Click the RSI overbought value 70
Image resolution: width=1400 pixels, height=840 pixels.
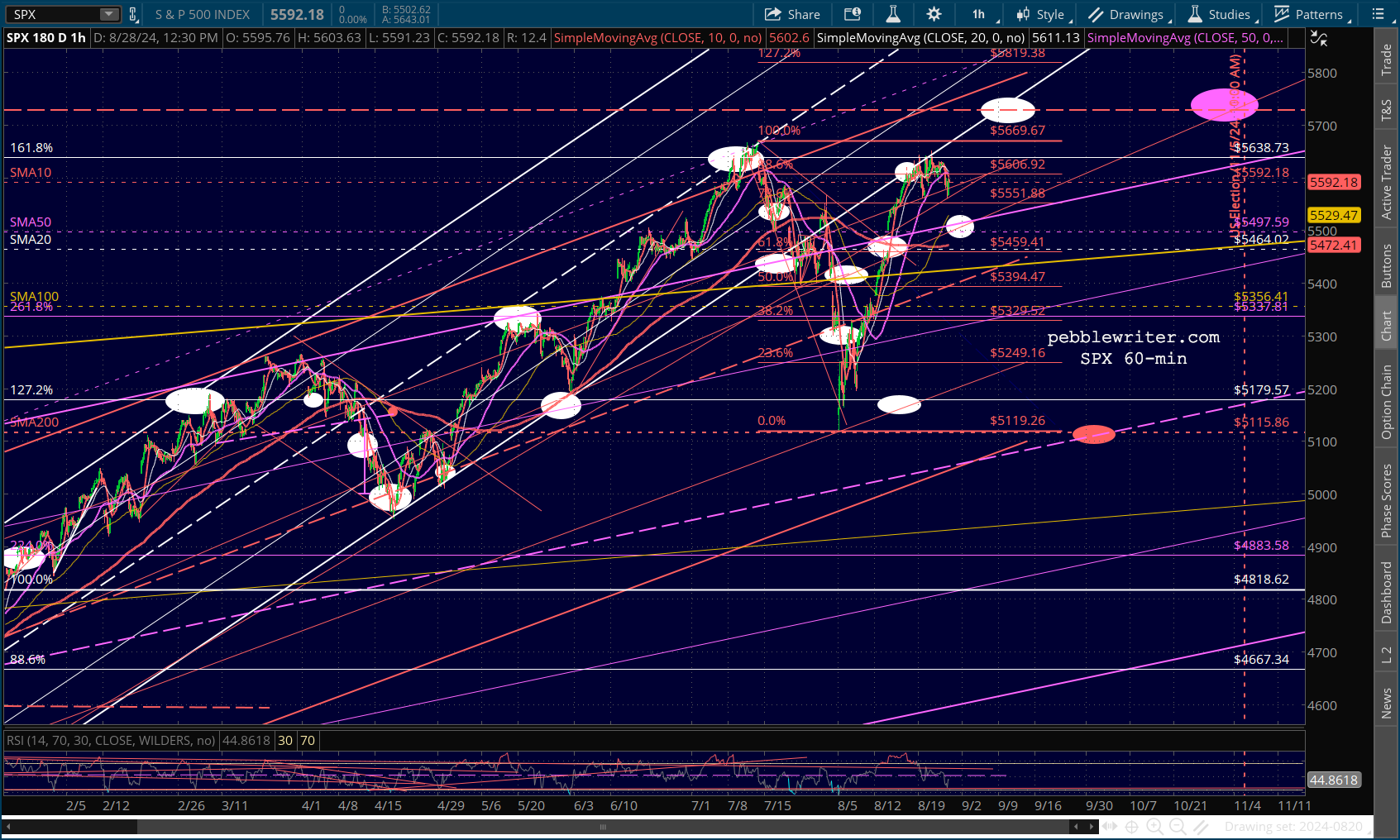[308, 741]
